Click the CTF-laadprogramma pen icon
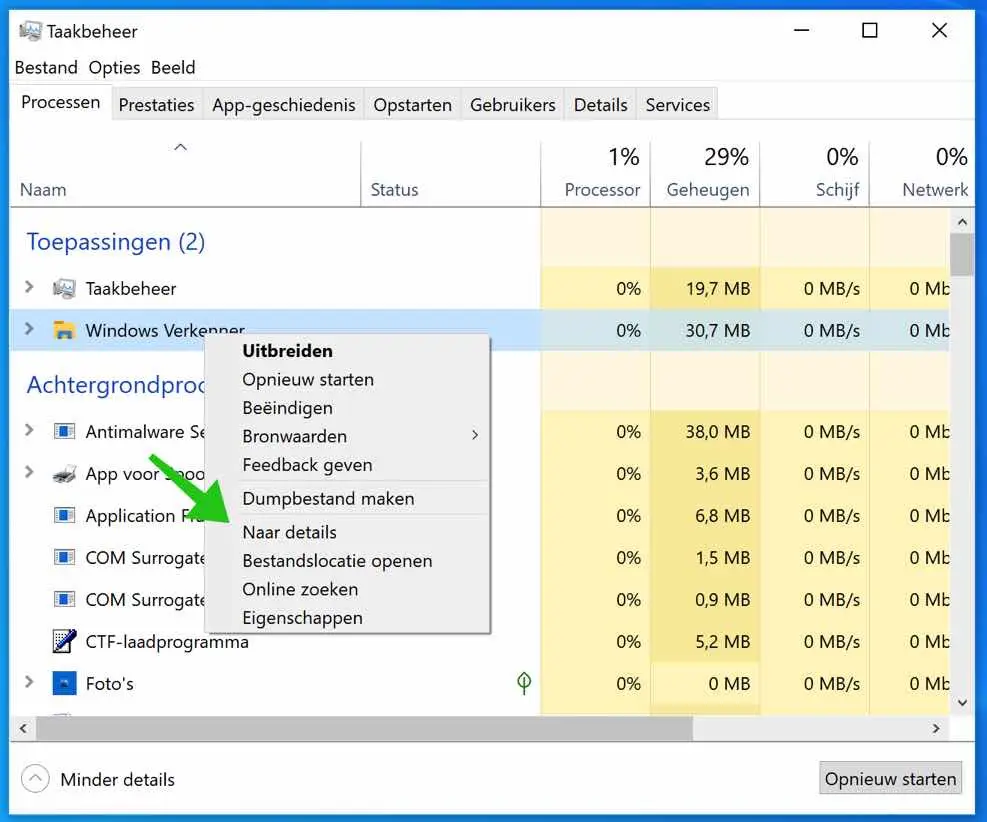Image resolution: width=987 pixels, height=822 pixels. click(64, 641)
